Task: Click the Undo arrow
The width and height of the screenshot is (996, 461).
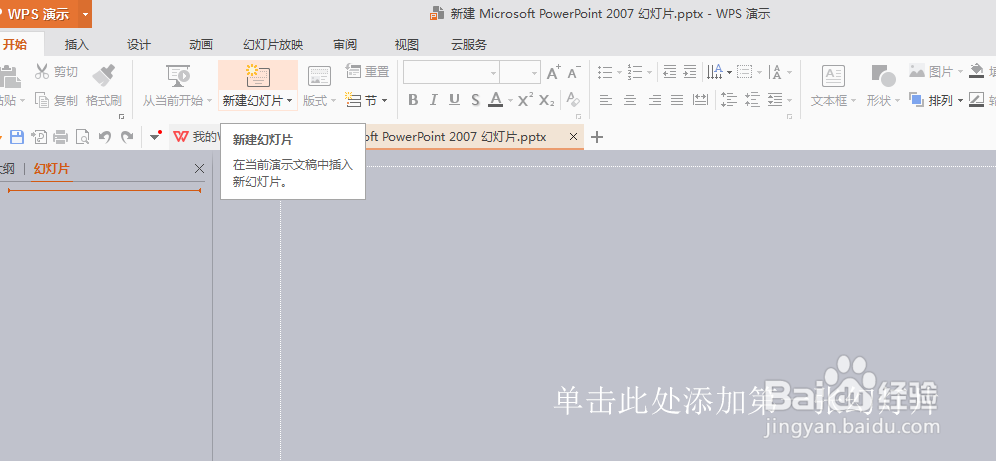Action: coord(105,137)
